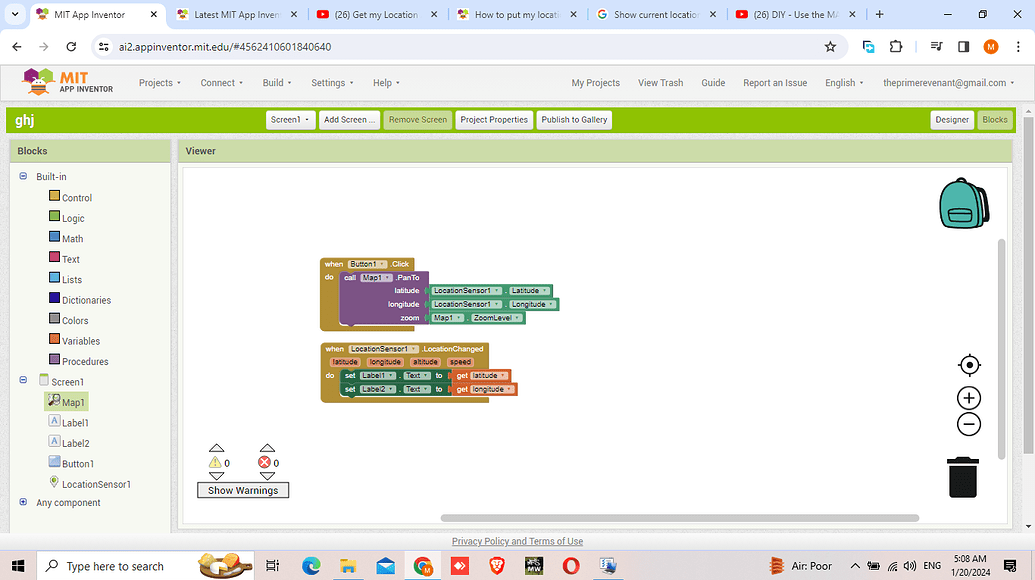Open the Help menu

click(x=383, y=82)
